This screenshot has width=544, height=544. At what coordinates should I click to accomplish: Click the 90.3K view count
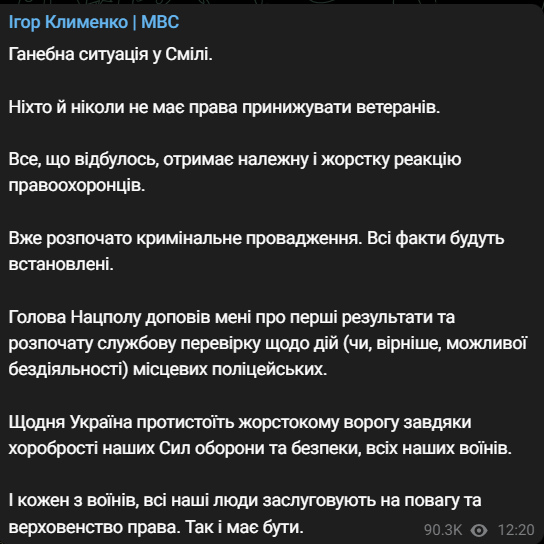(443, 530)
